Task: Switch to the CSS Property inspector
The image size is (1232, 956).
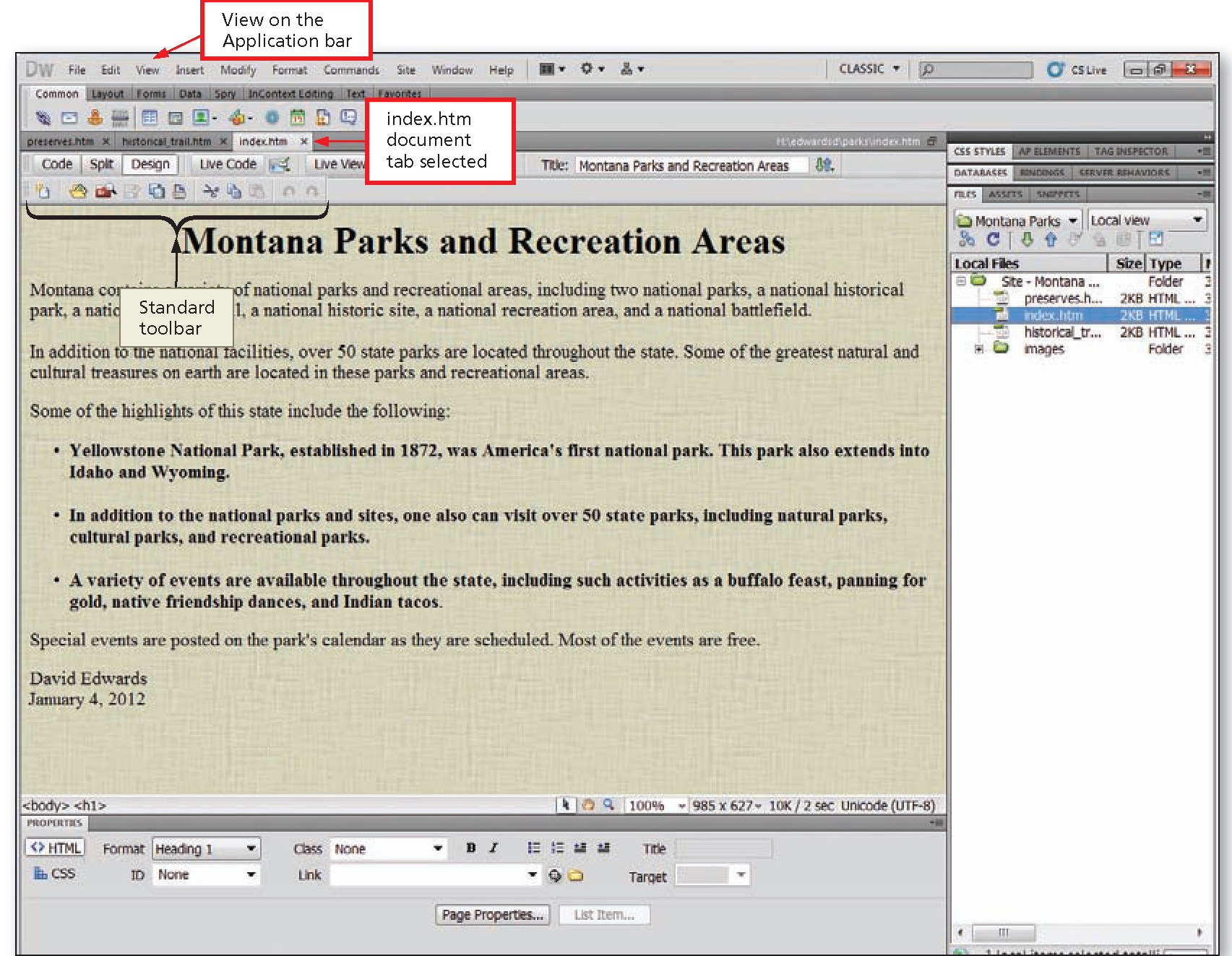Action: (56, 873)
